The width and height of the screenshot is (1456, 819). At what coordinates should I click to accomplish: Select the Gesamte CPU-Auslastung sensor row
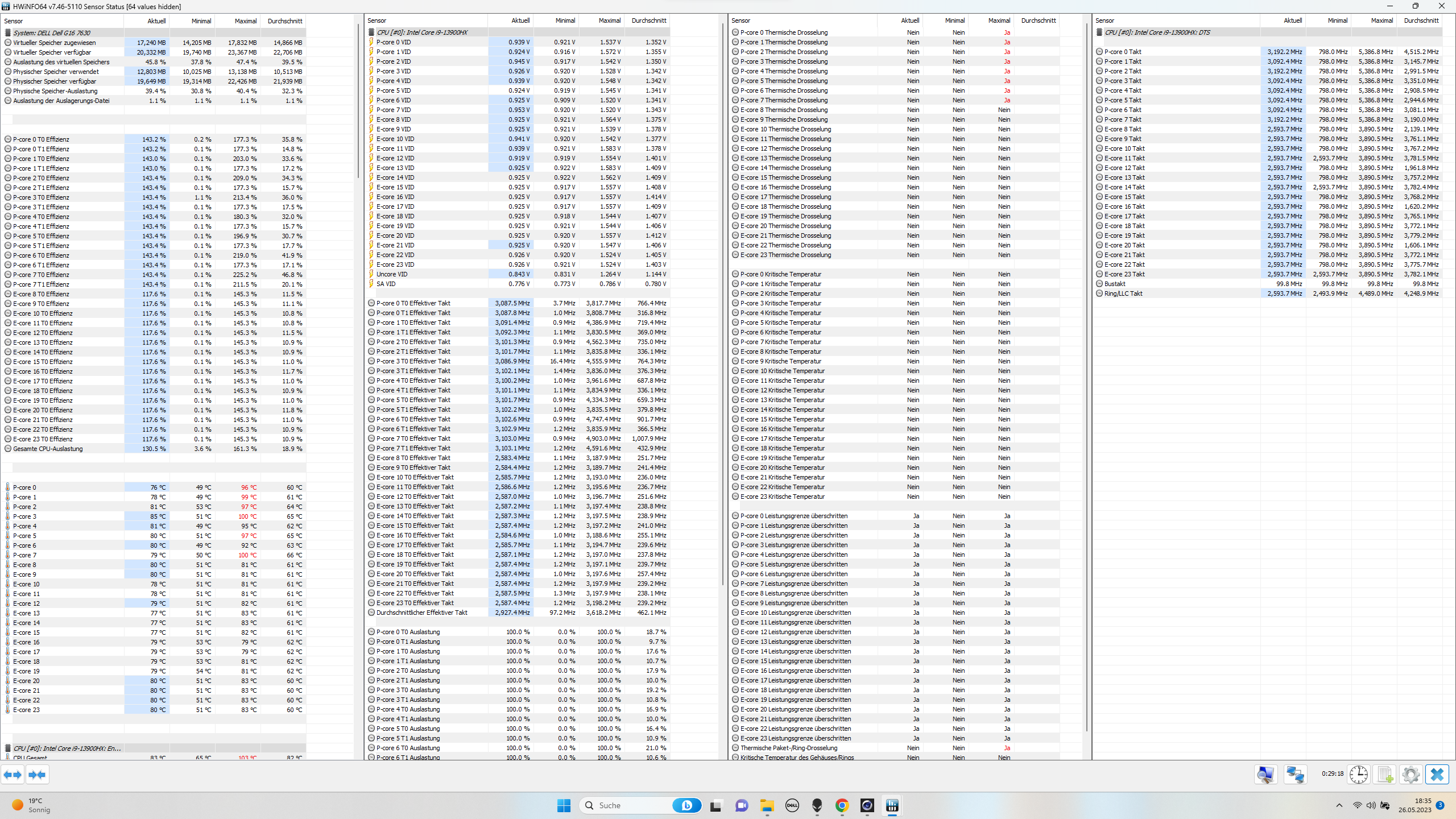point(48,449)
